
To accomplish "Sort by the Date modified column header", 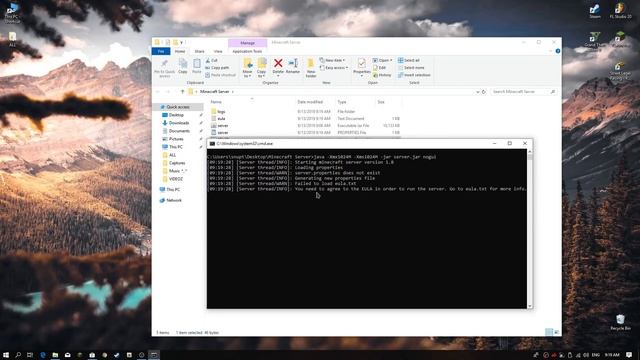I will pos(310,102).
